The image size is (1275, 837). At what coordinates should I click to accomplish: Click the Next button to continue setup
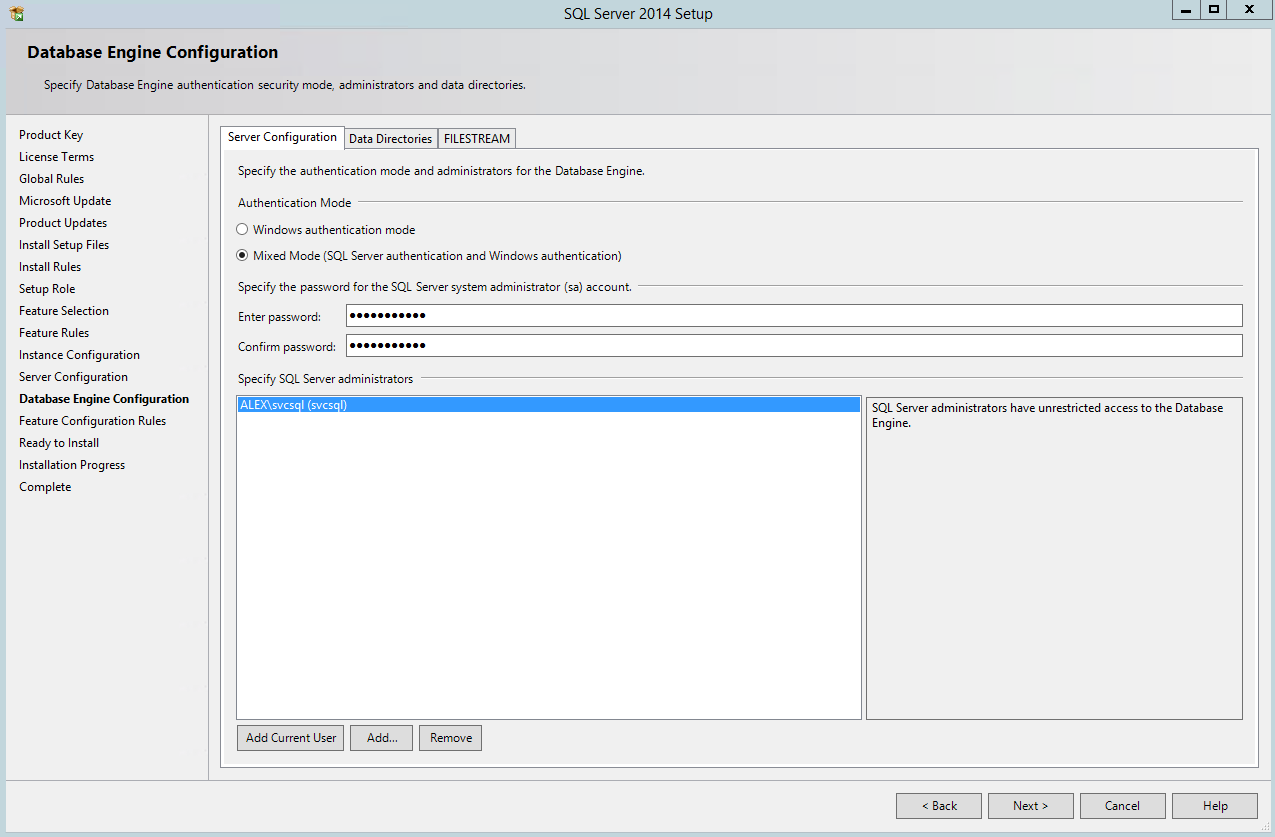[1030, 805]
